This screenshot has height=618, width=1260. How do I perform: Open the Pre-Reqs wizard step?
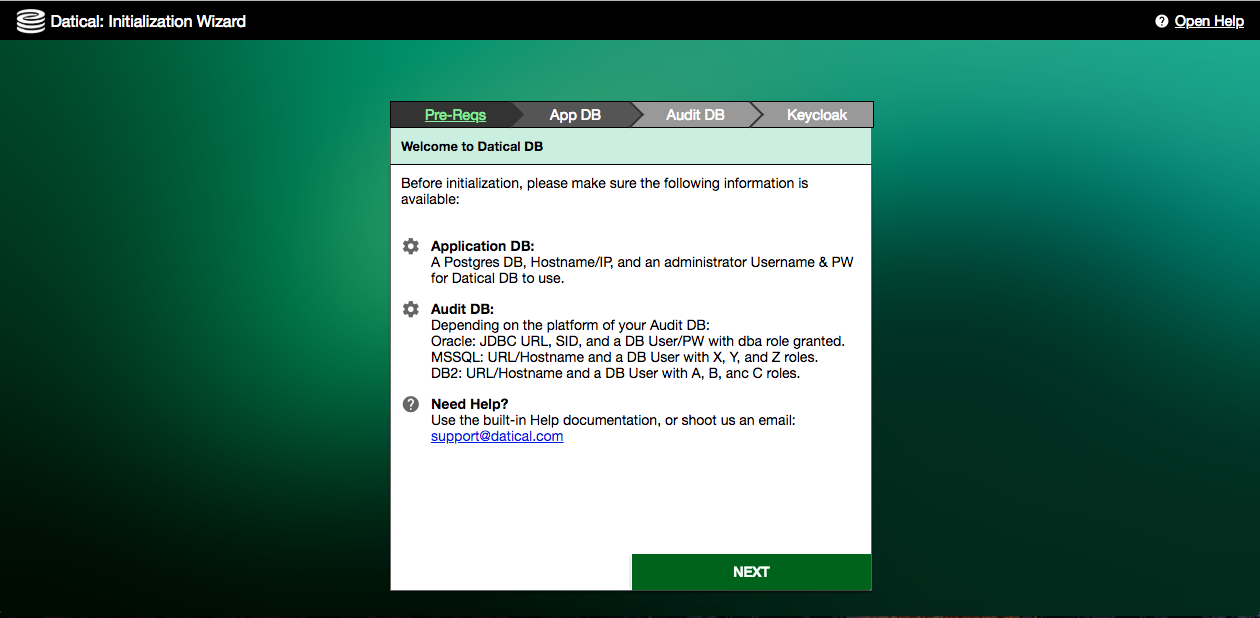pyautogui.click(x=455, y=115)
